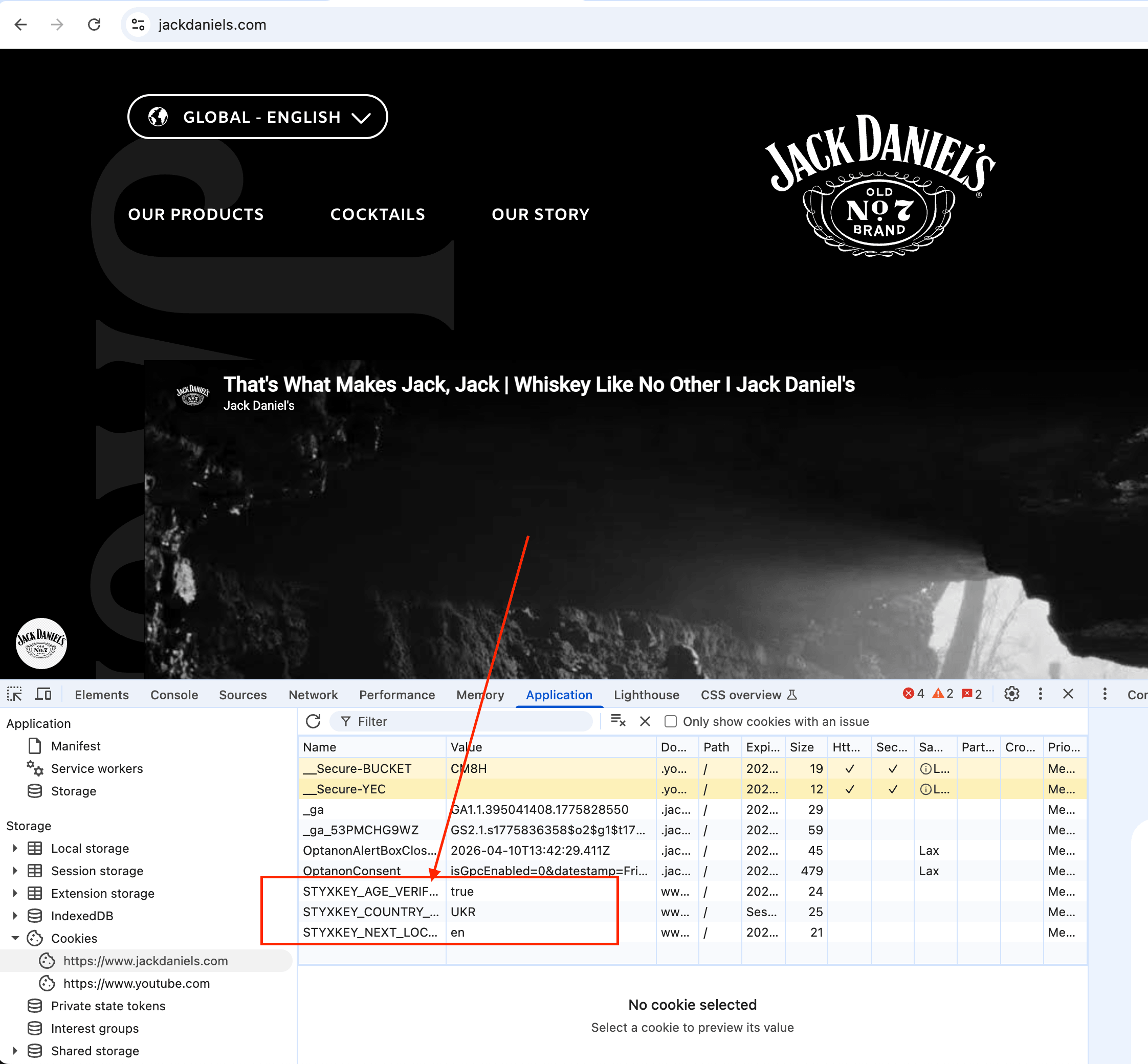The height and width of the screenshot is (1064, 1148).
Task: Expand the Session storage tree node
Action: (x=15, y=871)
